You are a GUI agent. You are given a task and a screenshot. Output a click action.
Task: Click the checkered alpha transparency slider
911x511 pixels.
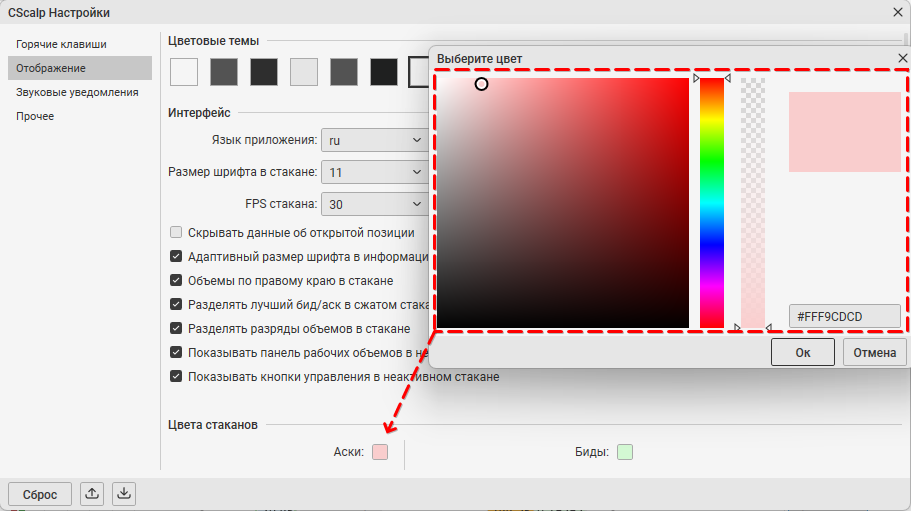click(x=753, y=203)
